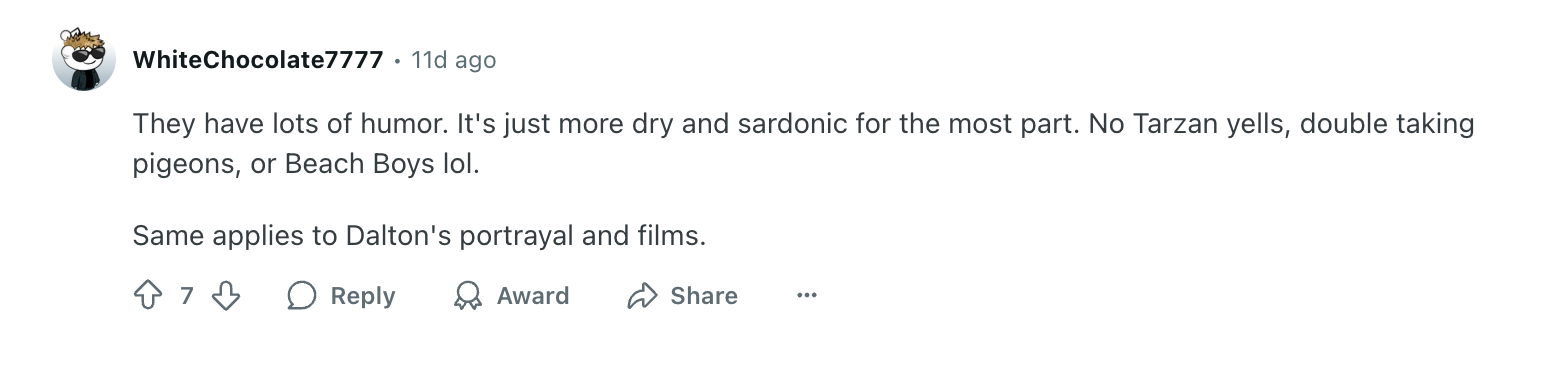Downvote the comment with the down arrow
1550x366 pixels.
(x=226, y=296)
